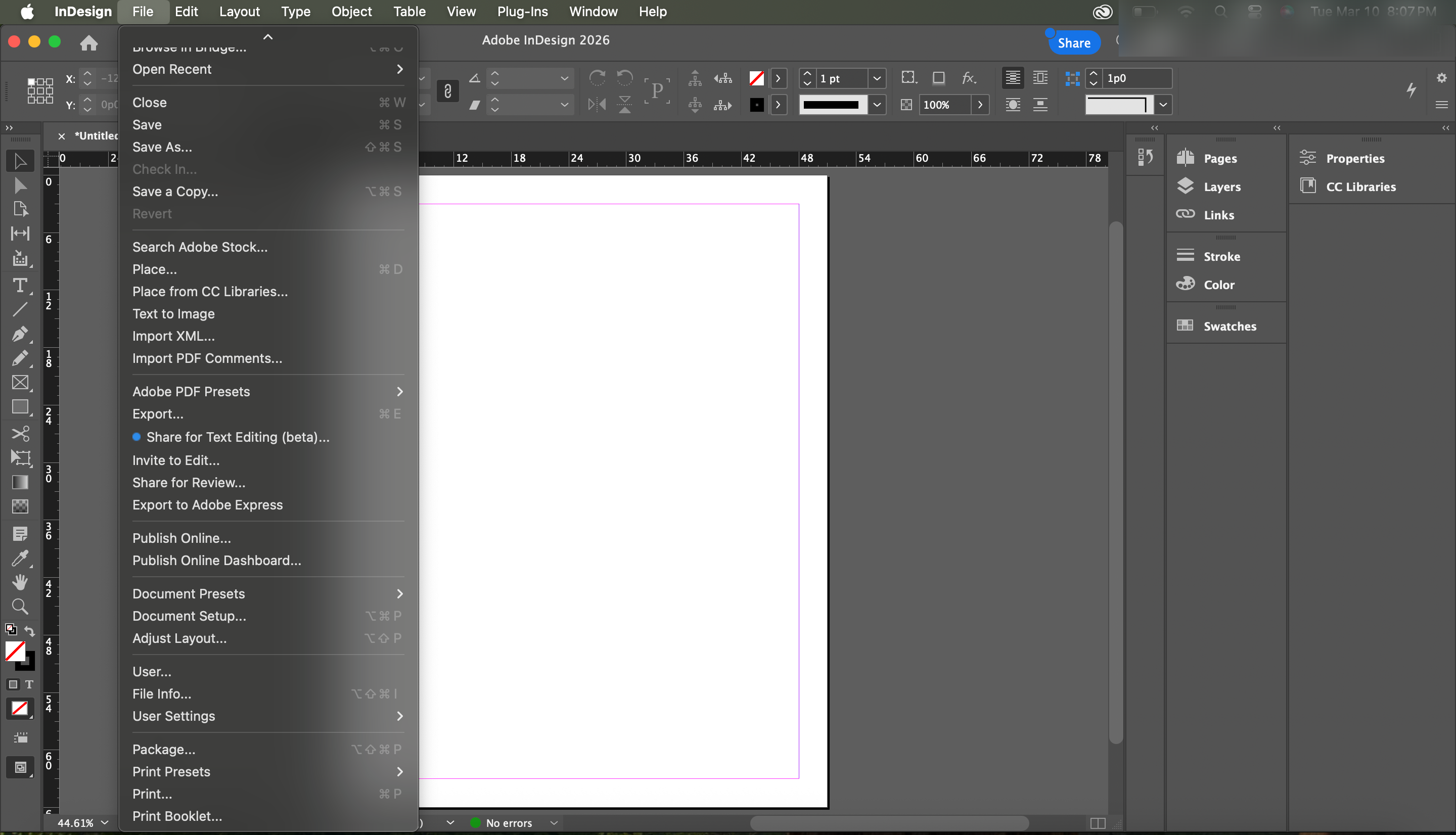Image resolution: width=1456 pixels, height=835 pixels.
Task: Toggle constrain proportions chain link
Action: [x=447, y=91]
